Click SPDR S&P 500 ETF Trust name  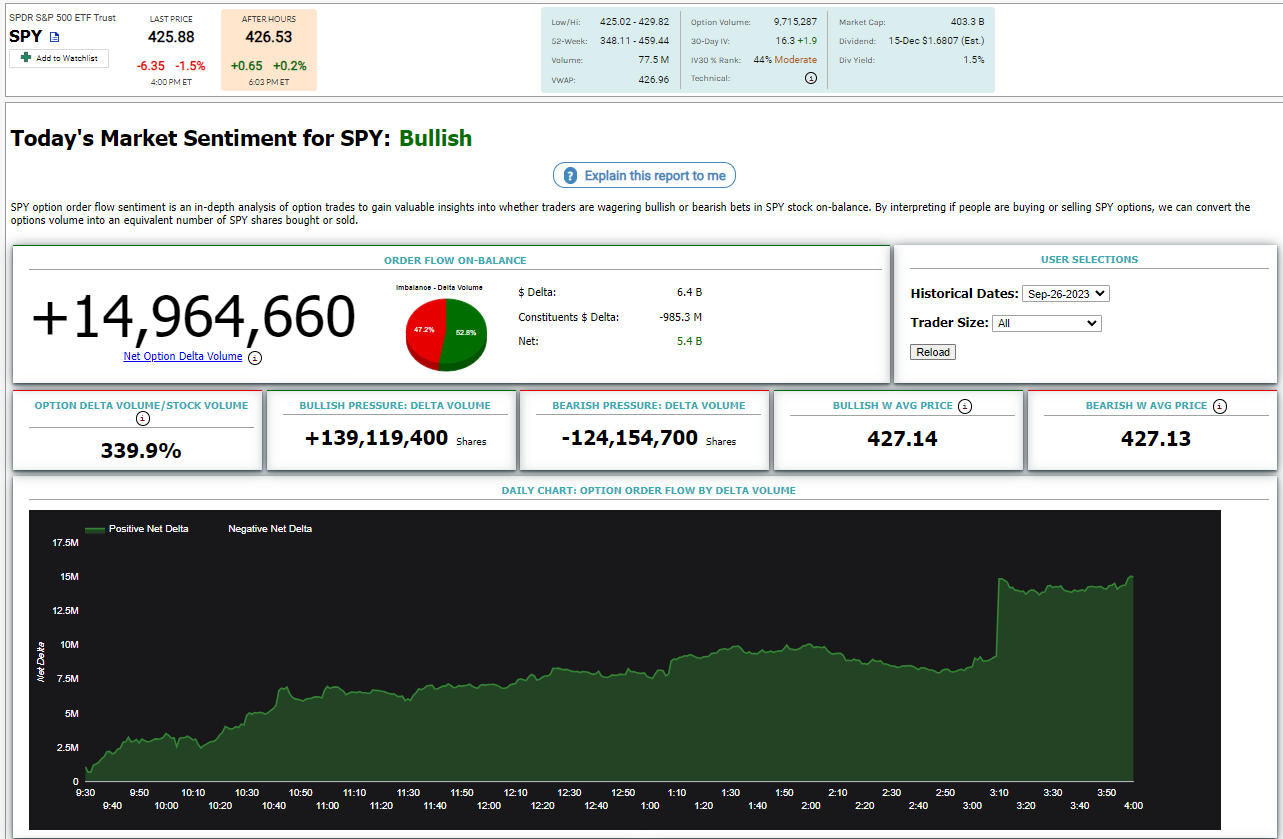click(62, 18)
